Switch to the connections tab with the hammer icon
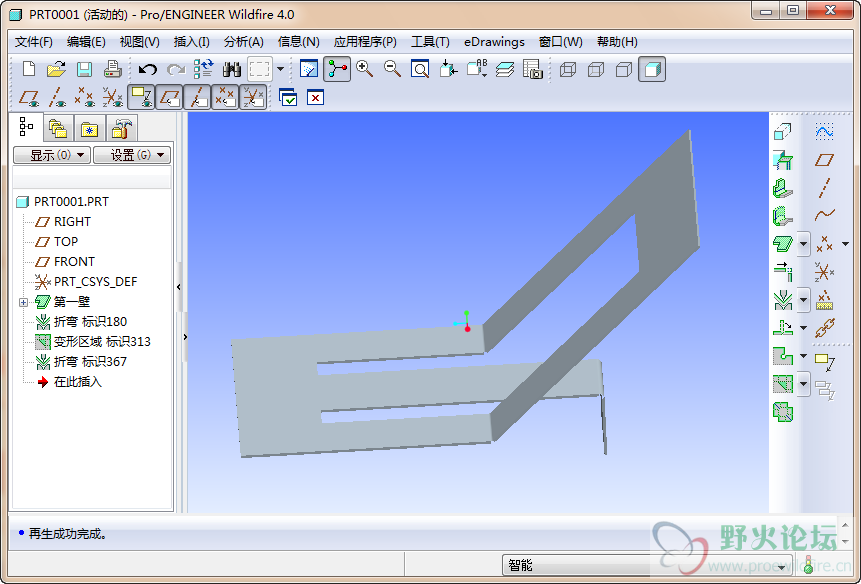Viewport: 861px width, 584px height. [121, 128]
